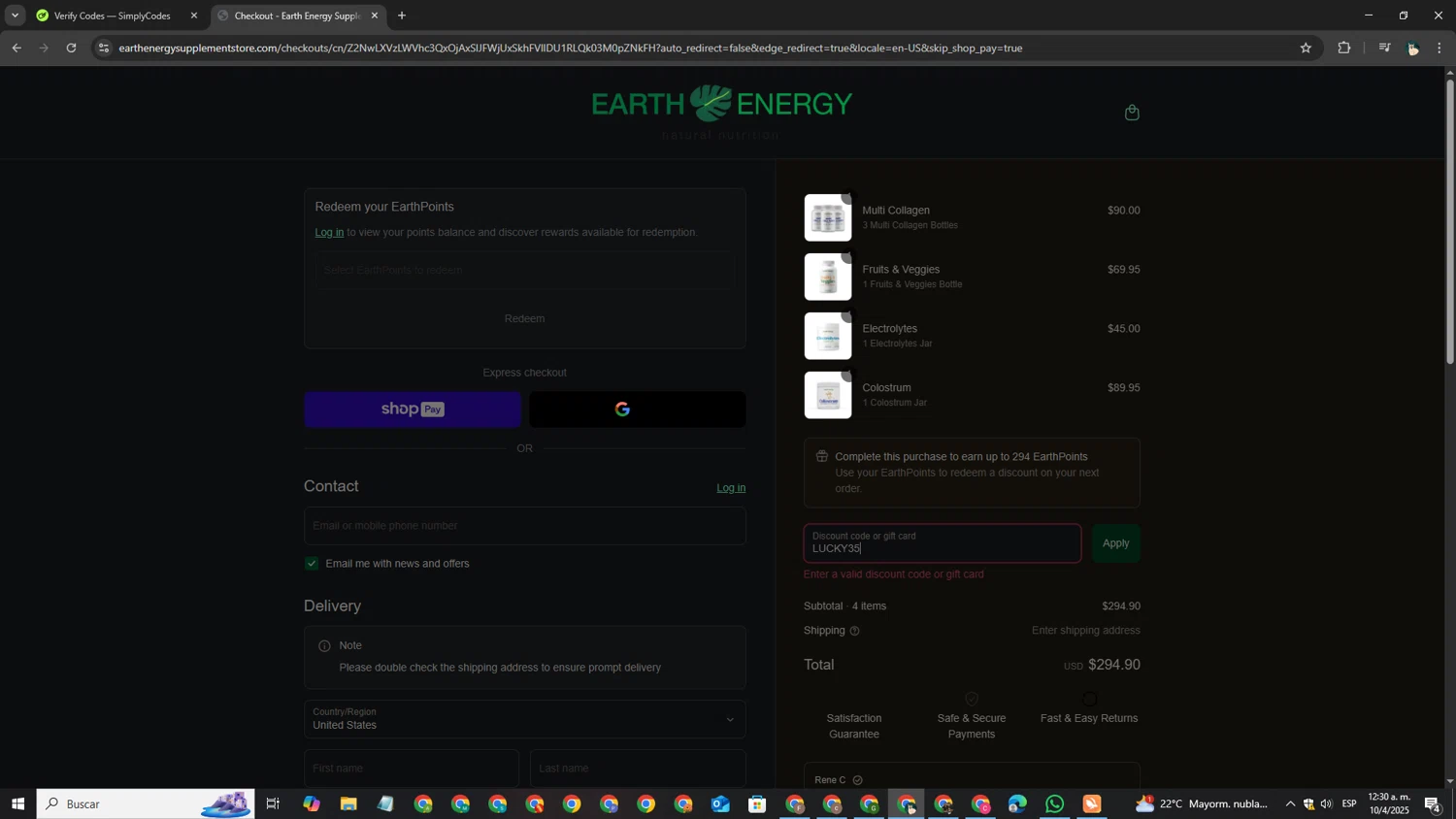Screen dimensions: 1456x819
Task: Click Apply discount button
Action: point(1116,543)
